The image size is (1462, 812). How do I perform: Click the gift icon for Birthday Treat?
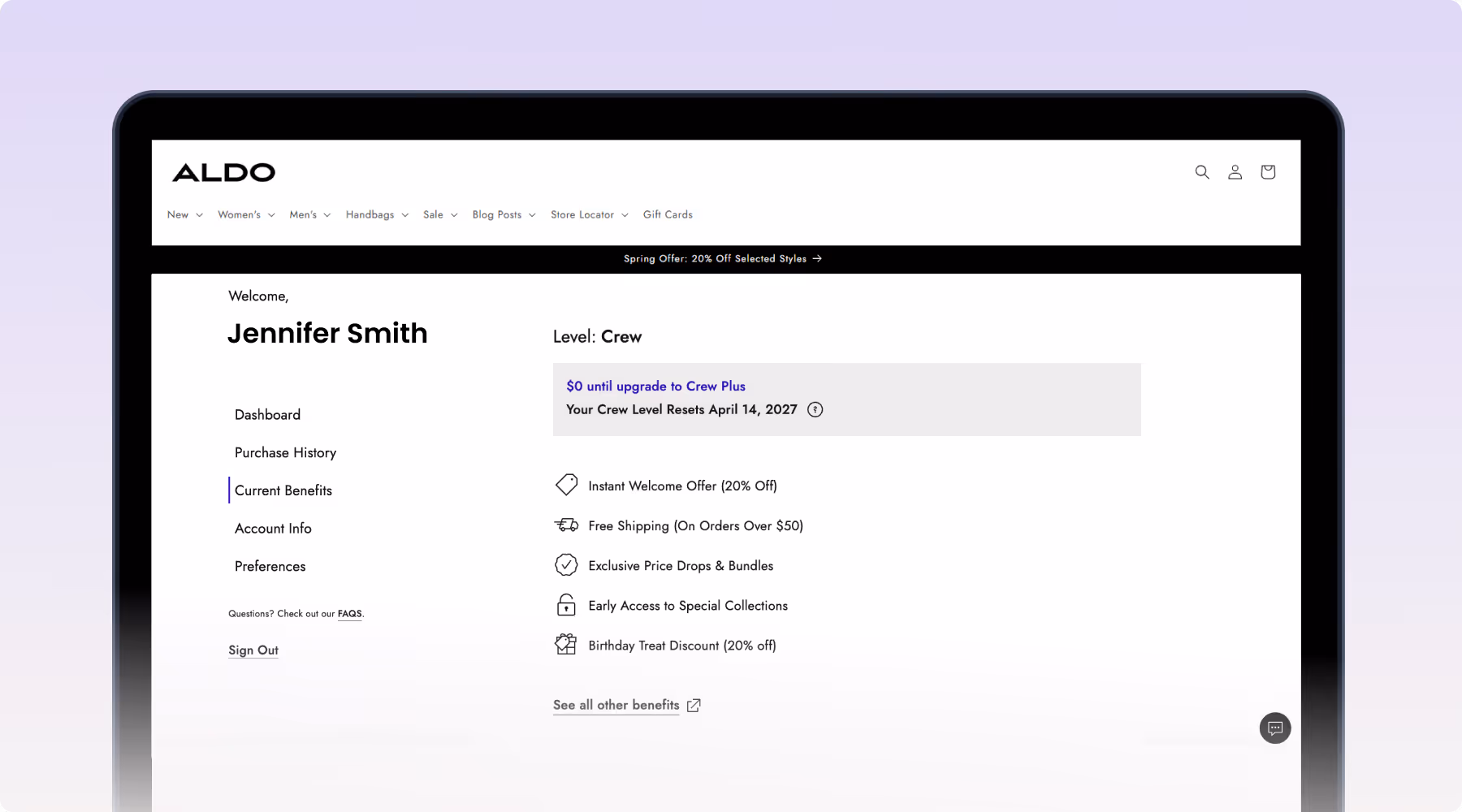pos(566,645)
